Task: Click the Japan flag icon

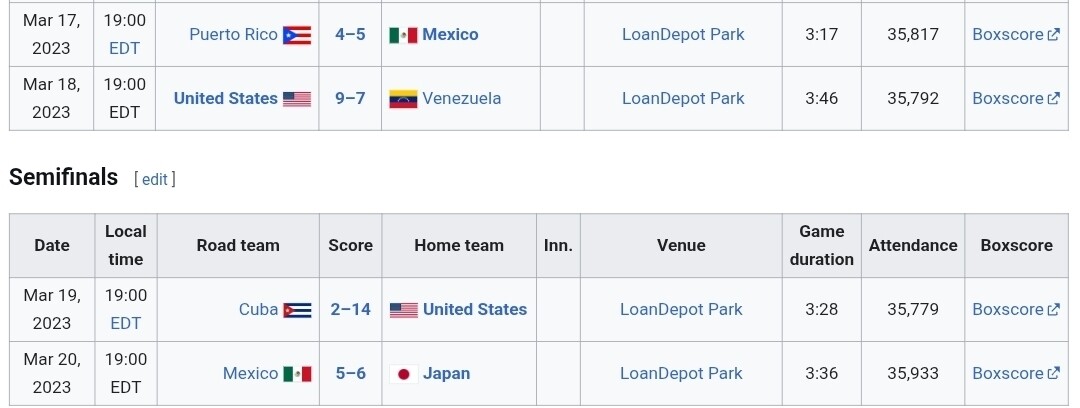Action: 403,374
